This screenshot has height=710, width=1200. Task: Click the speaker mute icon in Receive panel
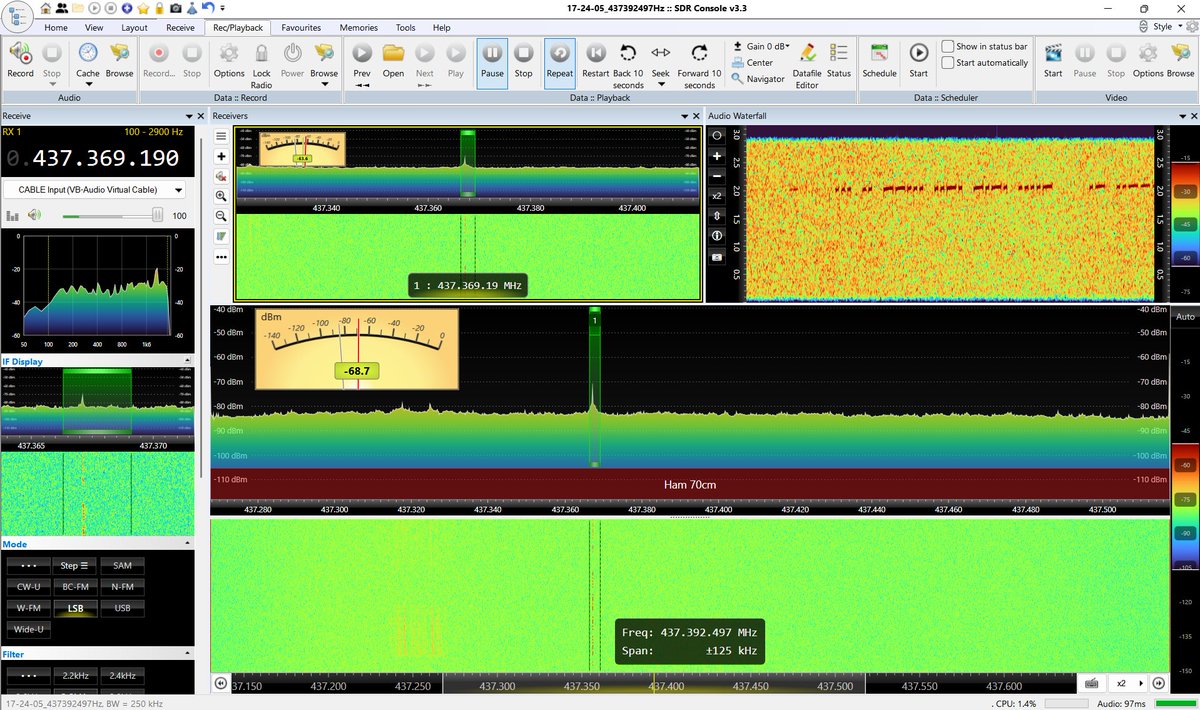(x=35, y=215)
